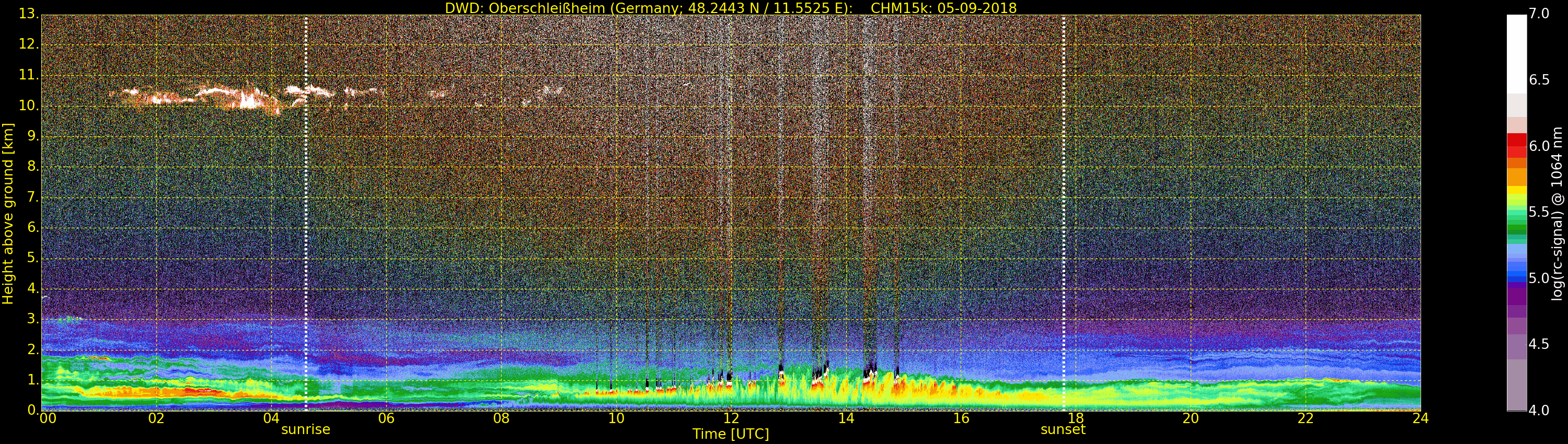Click time axis tick label '12'
The image size is (1568, 444).
pos(731,418)
